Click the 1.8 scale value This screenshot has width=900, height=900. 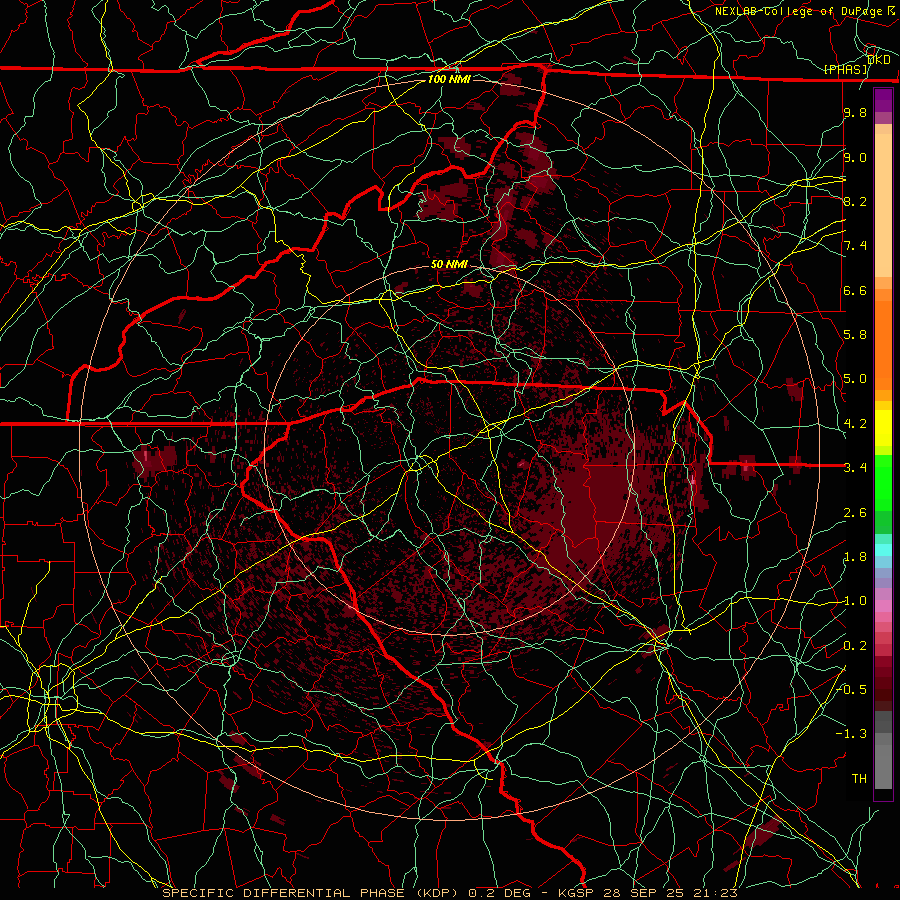[855, 557]
